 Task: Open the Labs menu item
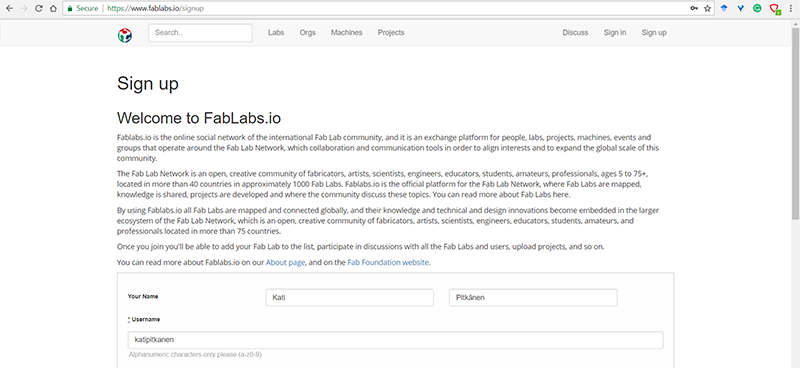276,33
